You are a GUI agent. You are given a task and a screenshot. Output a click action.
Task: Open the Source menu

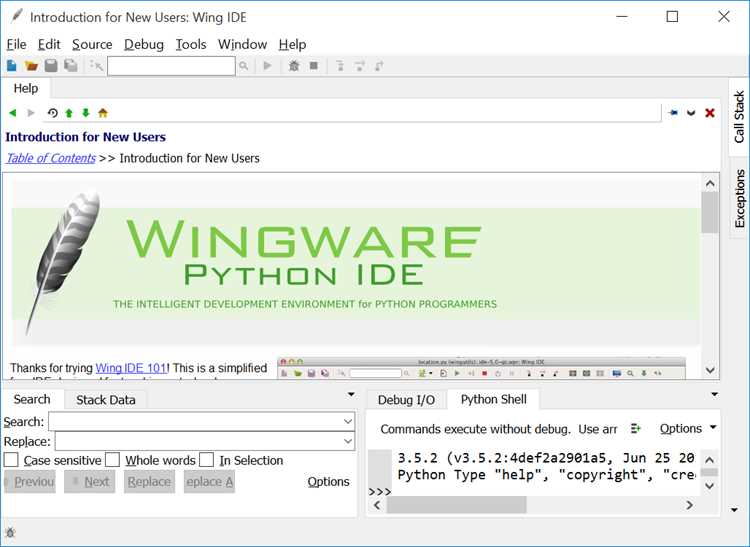point(92,44)
